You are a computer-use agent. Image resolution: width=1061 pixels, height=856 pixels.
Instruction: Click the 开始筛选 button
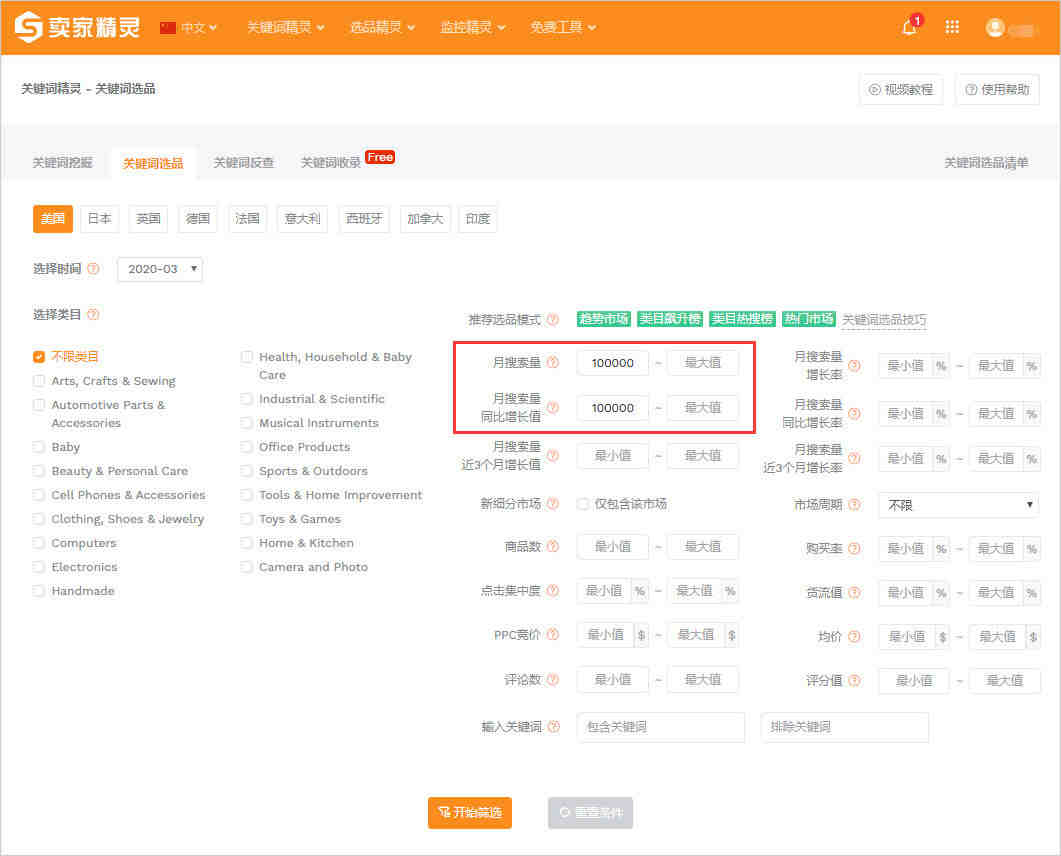[470, 813]
